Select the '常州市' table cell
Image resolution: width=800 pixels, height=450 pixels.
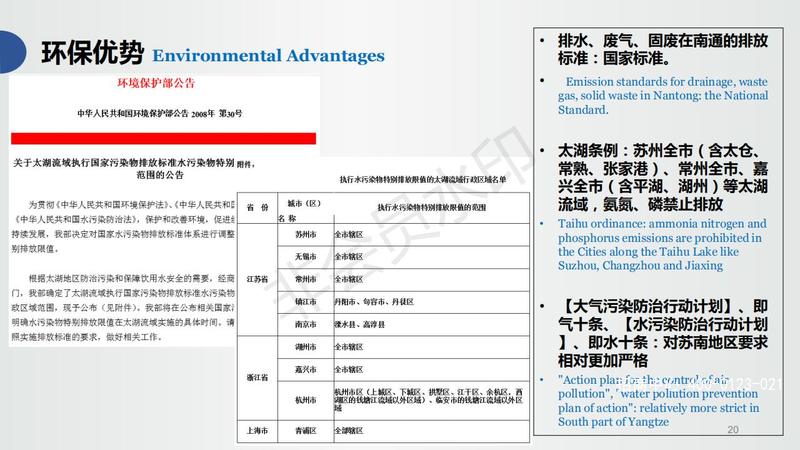tap(306, 280)
